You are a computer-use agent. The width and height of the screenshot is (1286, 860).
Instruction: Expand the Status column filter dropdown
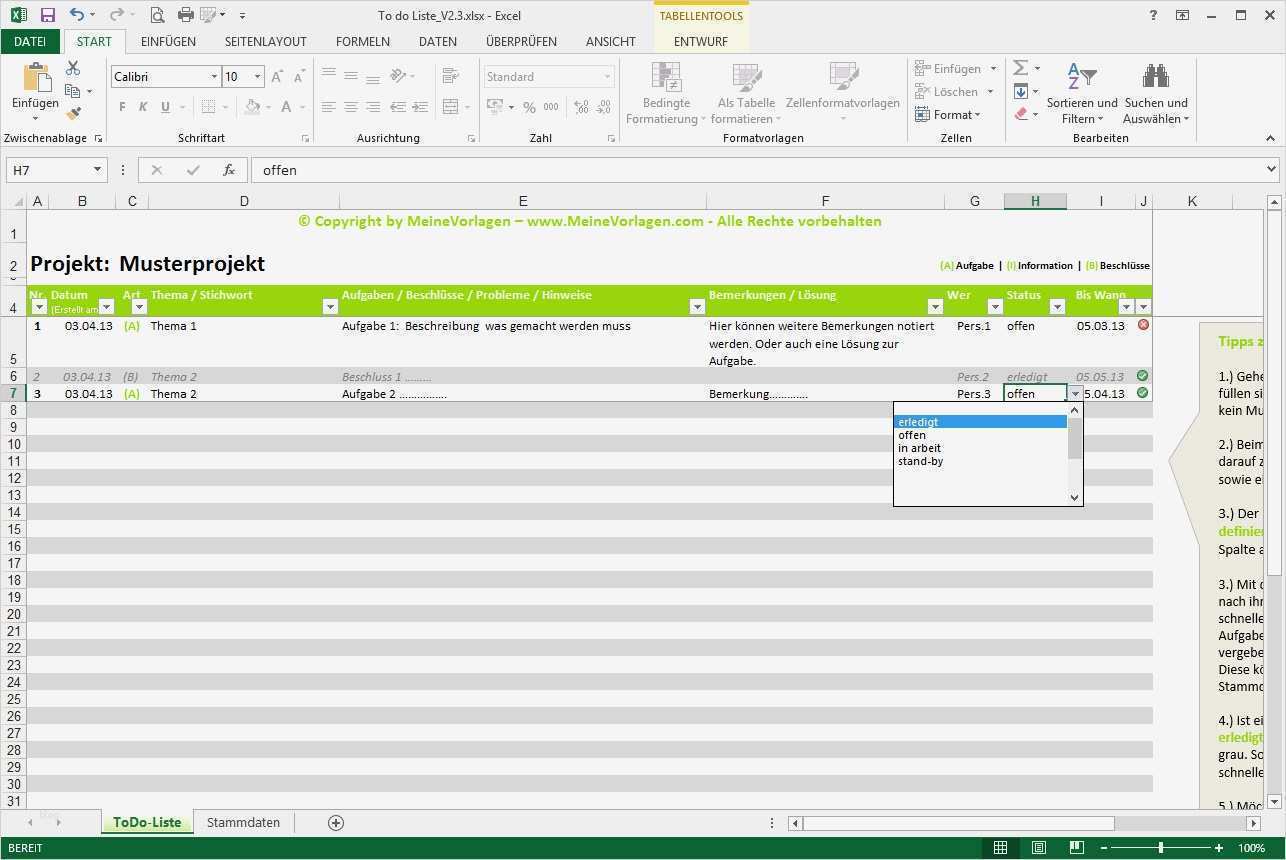[1057, 308]
